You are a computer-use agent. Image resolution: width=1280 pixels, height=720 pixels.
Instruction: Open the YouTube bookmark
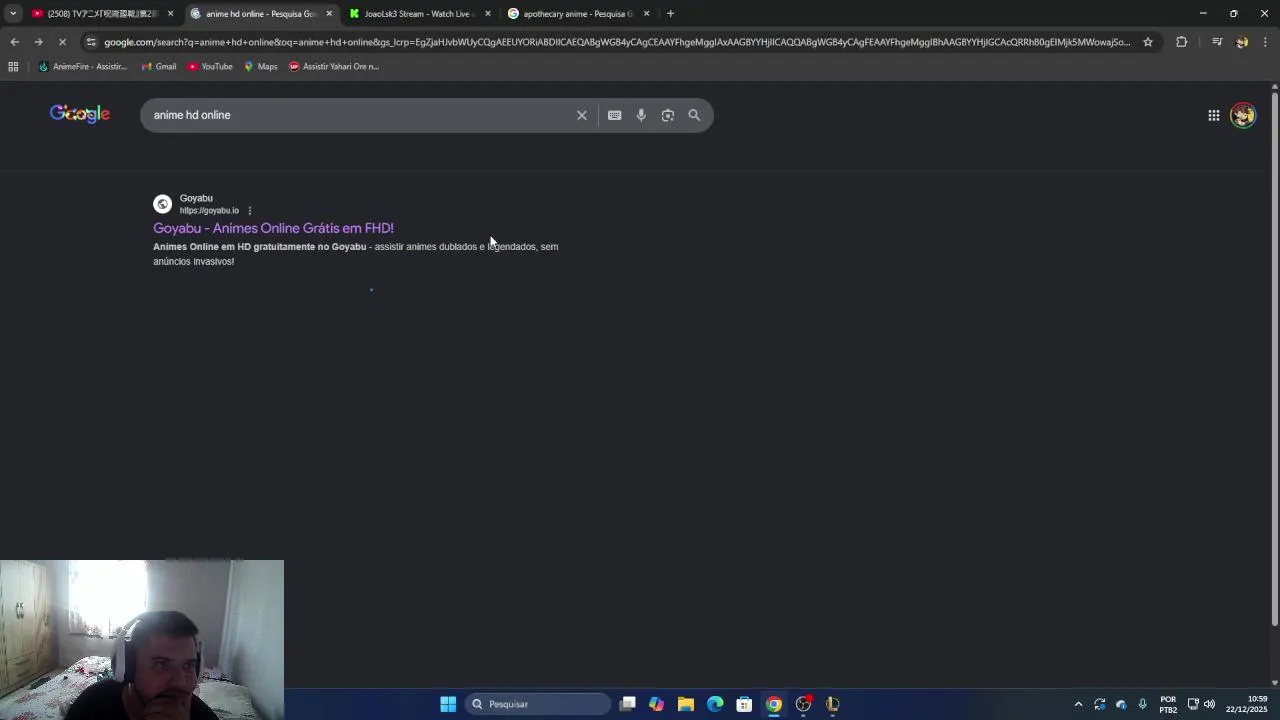(x=210, y=66)
